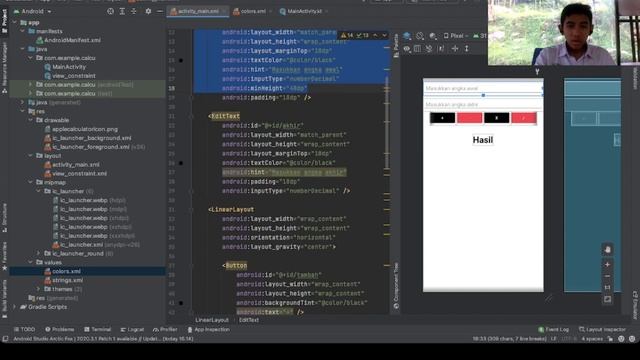
Task: Open Resource Manager side tab
Action: [4, 67]
